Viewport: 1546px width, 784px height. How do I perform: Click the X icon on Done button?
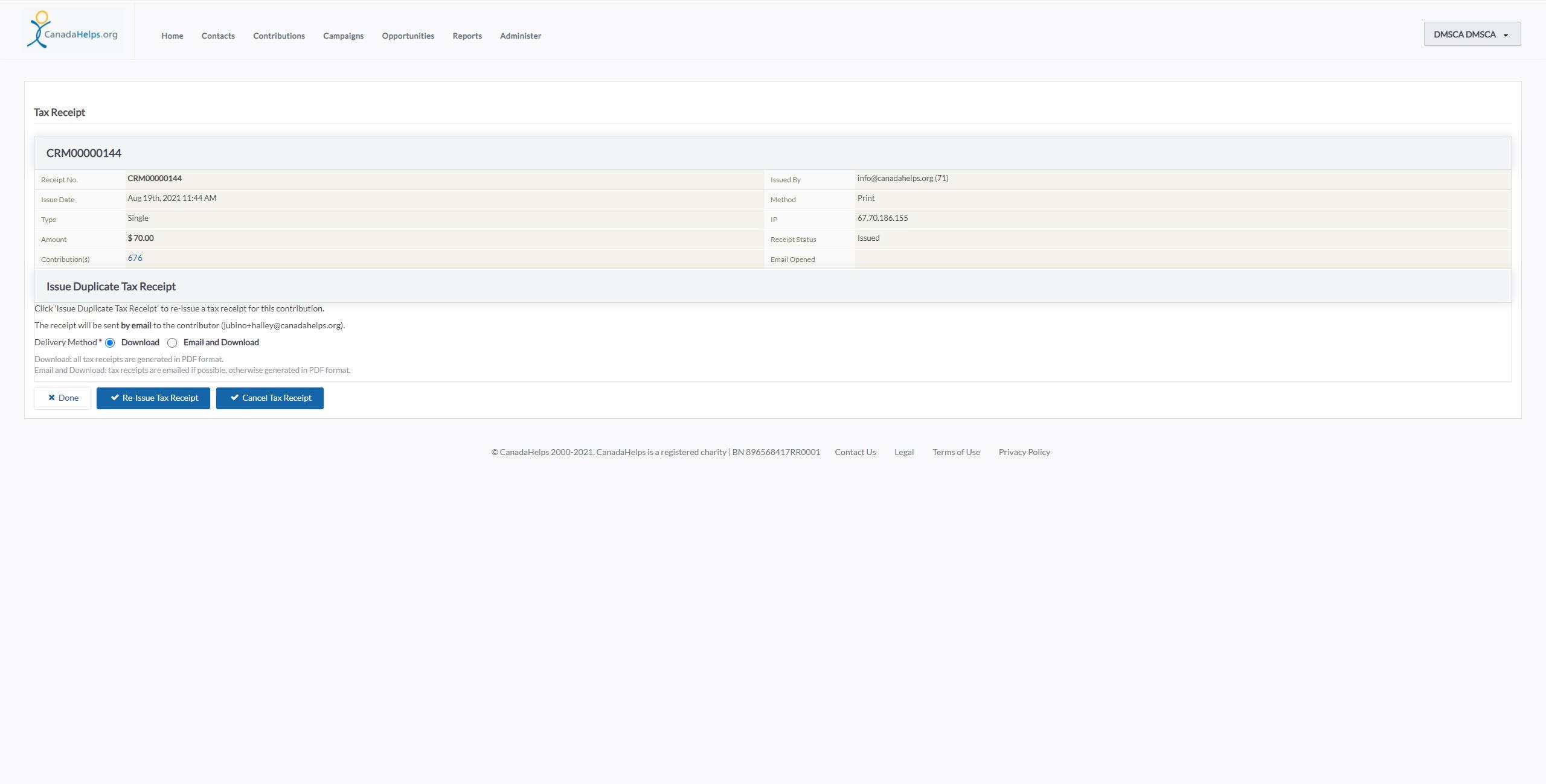51,398
